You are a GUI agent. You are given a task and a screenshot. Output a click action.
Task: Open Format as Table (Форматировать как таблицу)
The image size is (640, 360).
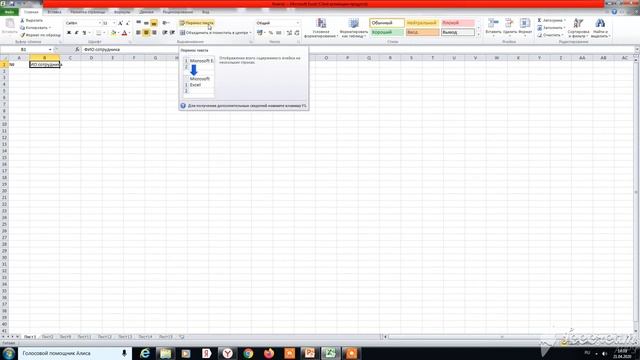click(353, 28)
